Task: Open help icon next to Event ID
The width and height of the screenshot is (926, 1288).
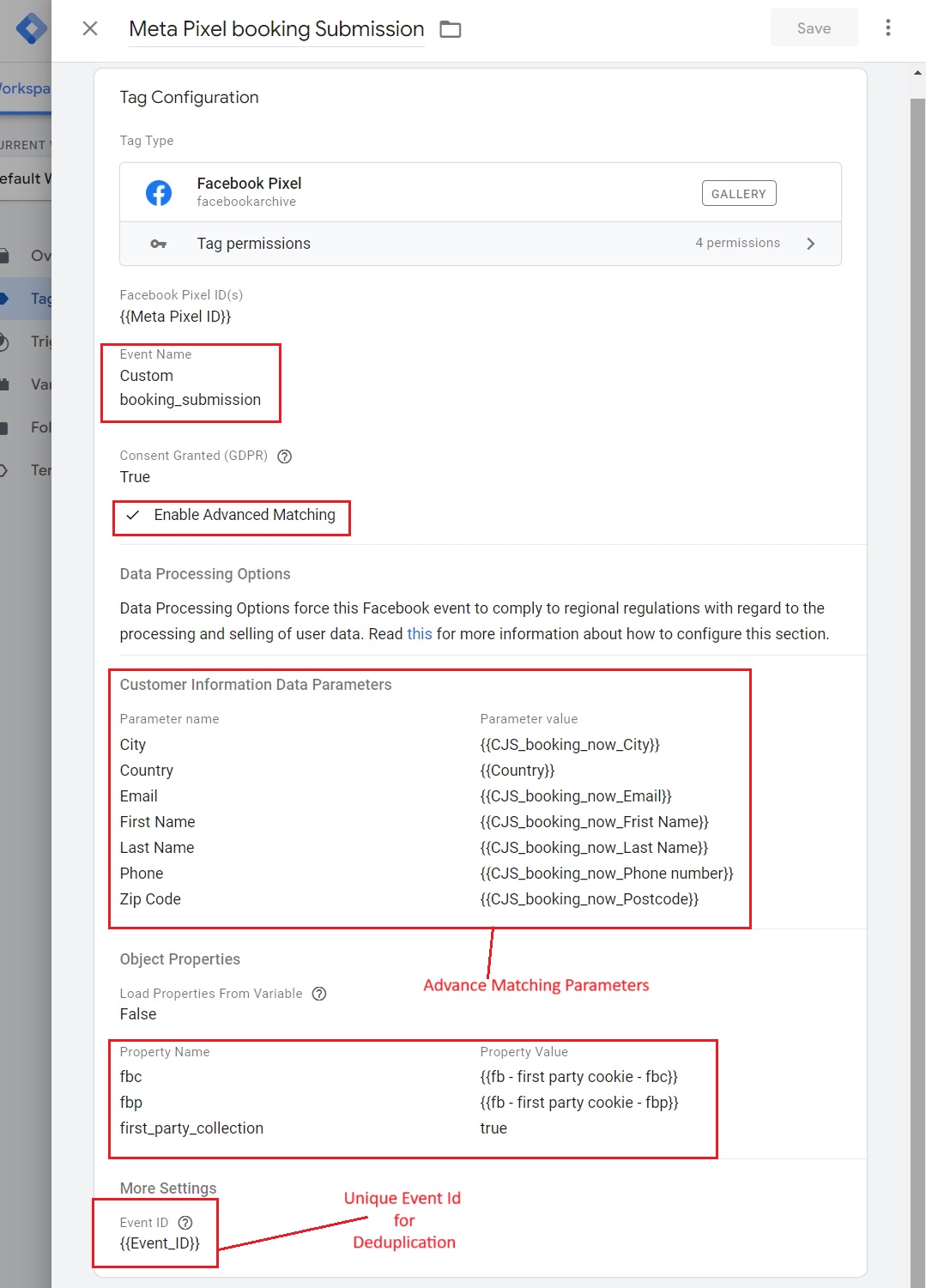Action: [x=185, y=1223]
